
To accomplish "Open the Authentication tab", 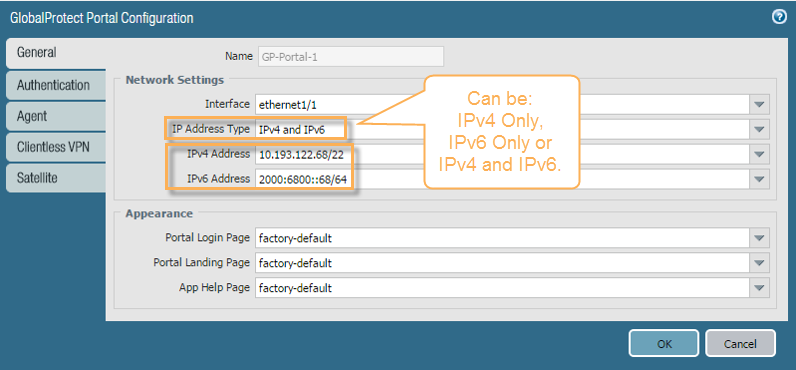I will [56, 85].
